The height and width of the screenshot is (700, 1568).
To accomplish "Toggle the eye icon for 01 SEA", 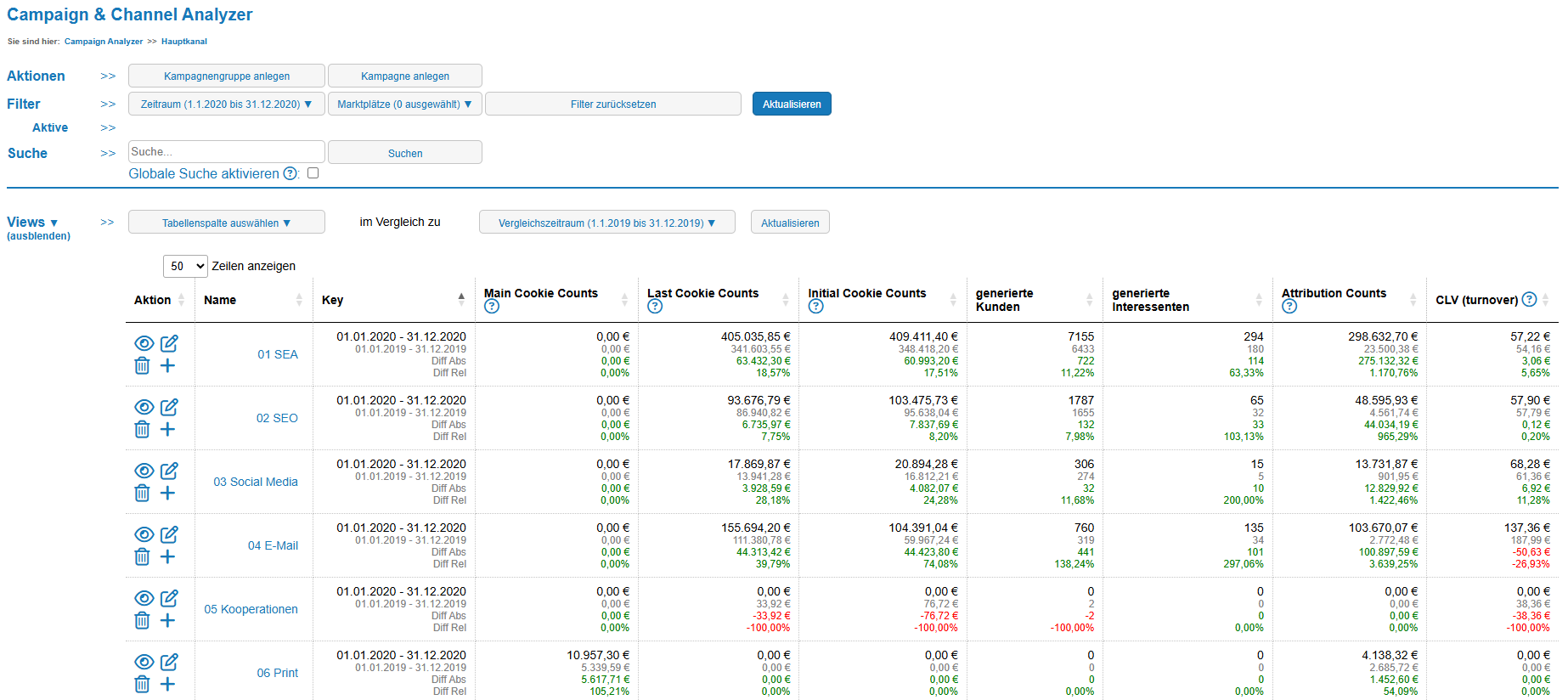I will point(144,343).
